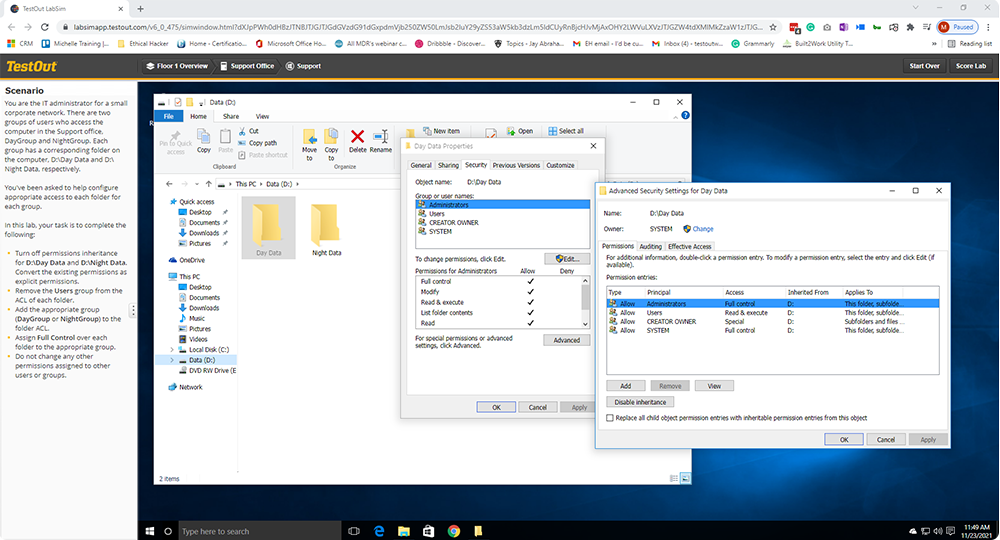Viewport: 1000px width, 540px height.
Task: Open File Explorer from the taskbar
Action: click(x=404, y=531)
